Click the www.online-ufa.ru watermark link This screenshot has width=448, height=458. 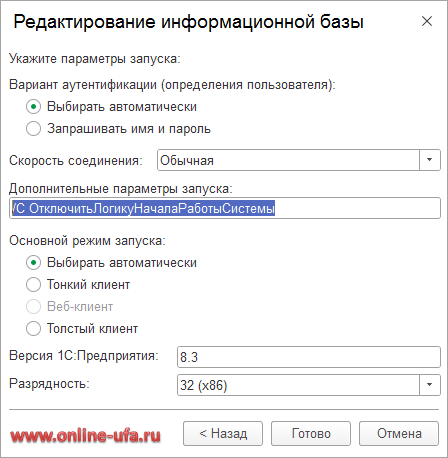(85, 436)
